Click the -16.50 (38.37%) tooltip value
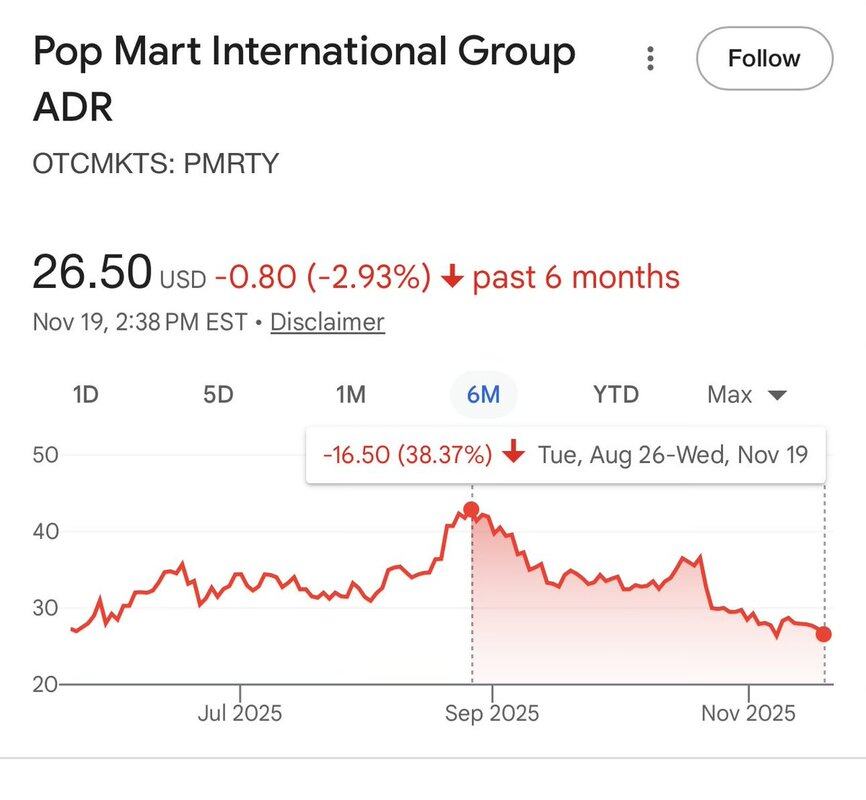Viewport: 866px width, 800px height. pyautogui.click(x=407, y=455)
